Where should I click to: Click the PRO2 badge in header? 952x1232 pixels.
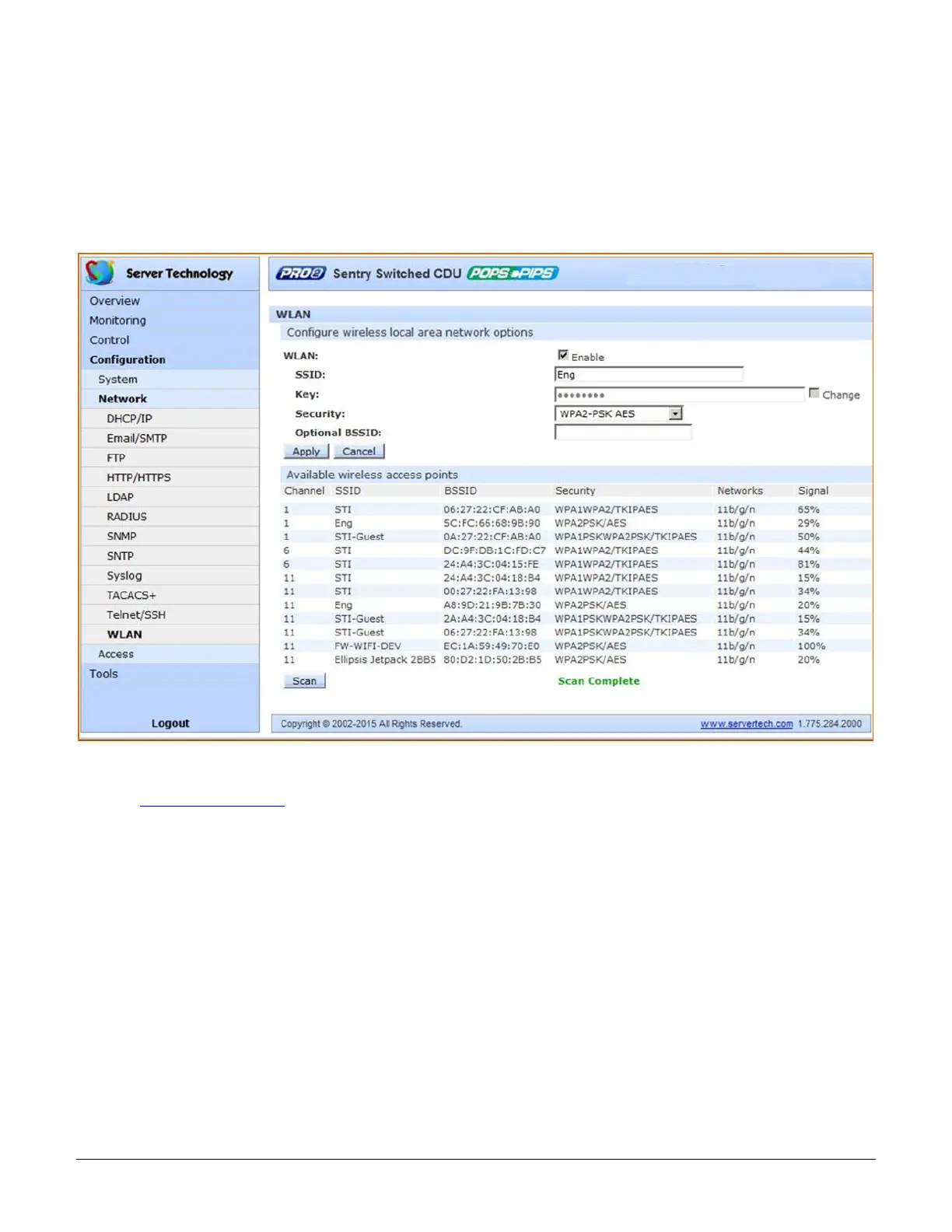coord(301,273)
